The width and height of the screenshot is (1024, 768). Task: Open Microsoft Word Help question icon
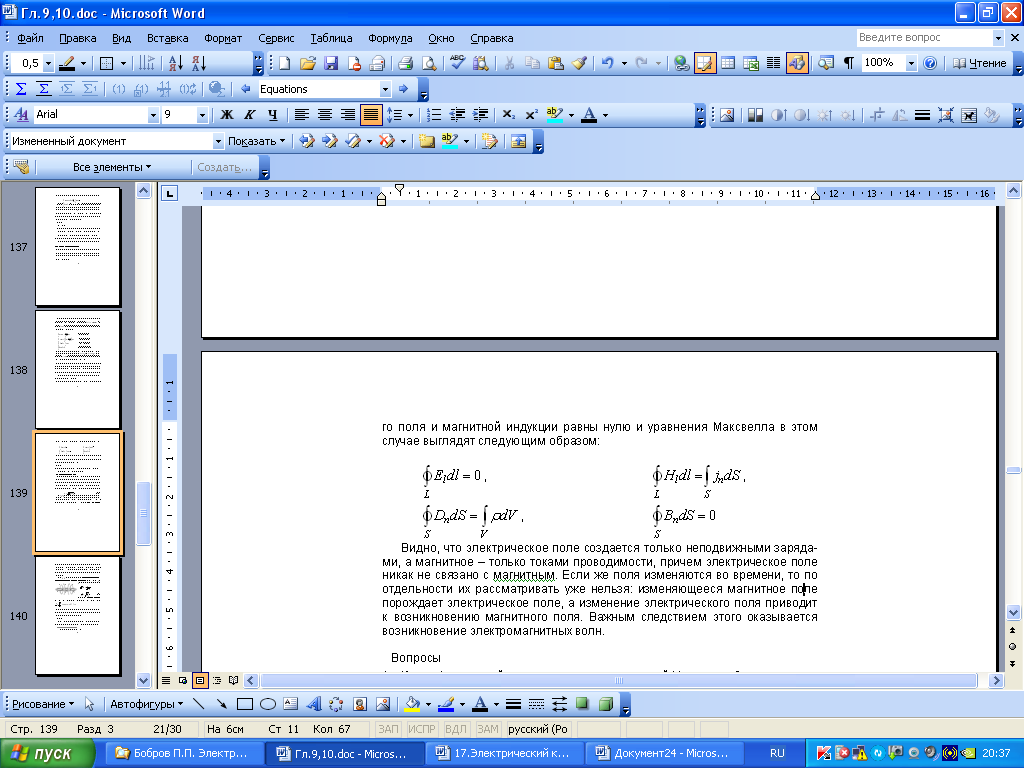click(931, 63)
